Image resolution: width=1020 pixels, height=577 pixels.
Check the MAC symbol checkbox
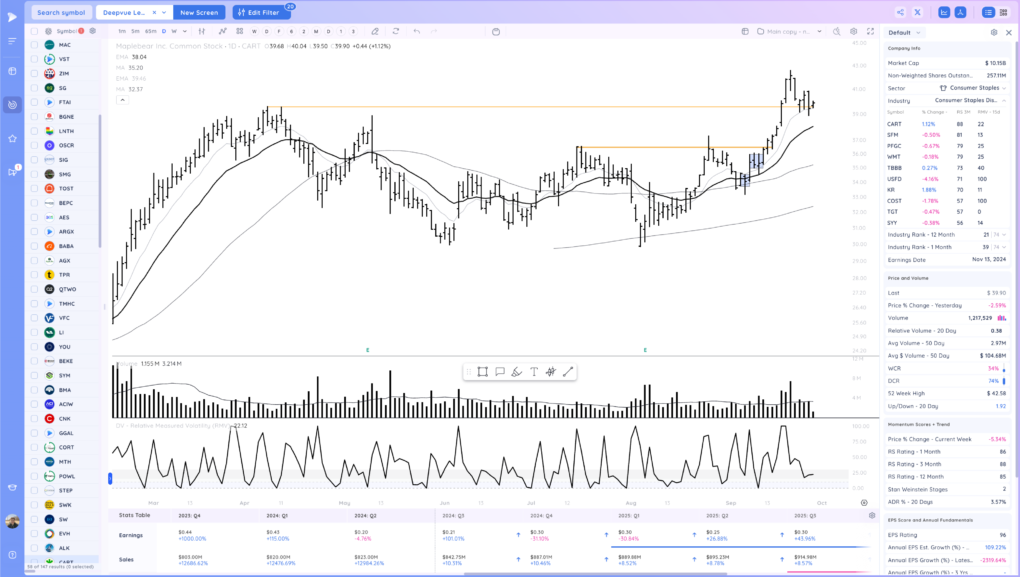35,45
